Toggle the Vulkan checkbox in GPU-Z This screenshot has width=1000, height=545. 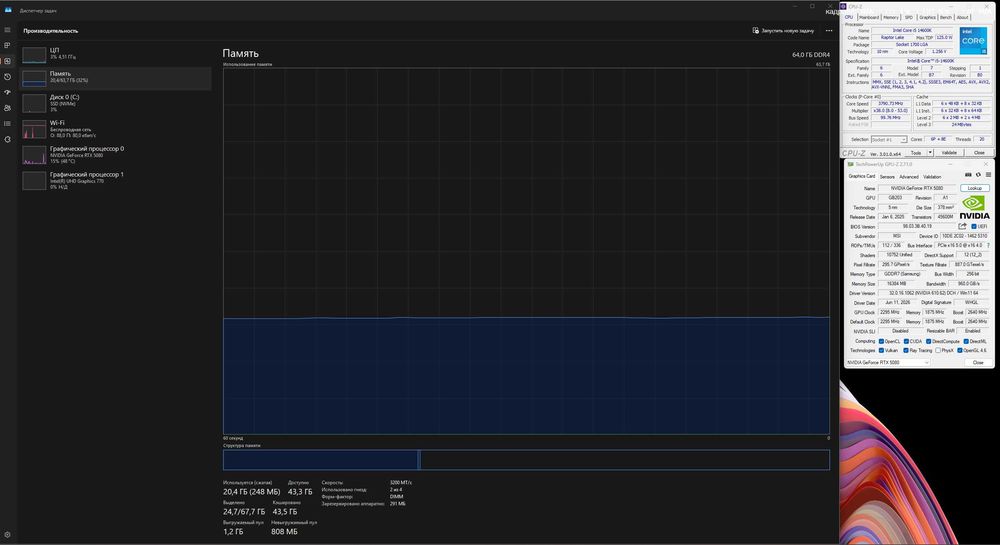click(x=881, y=351)
